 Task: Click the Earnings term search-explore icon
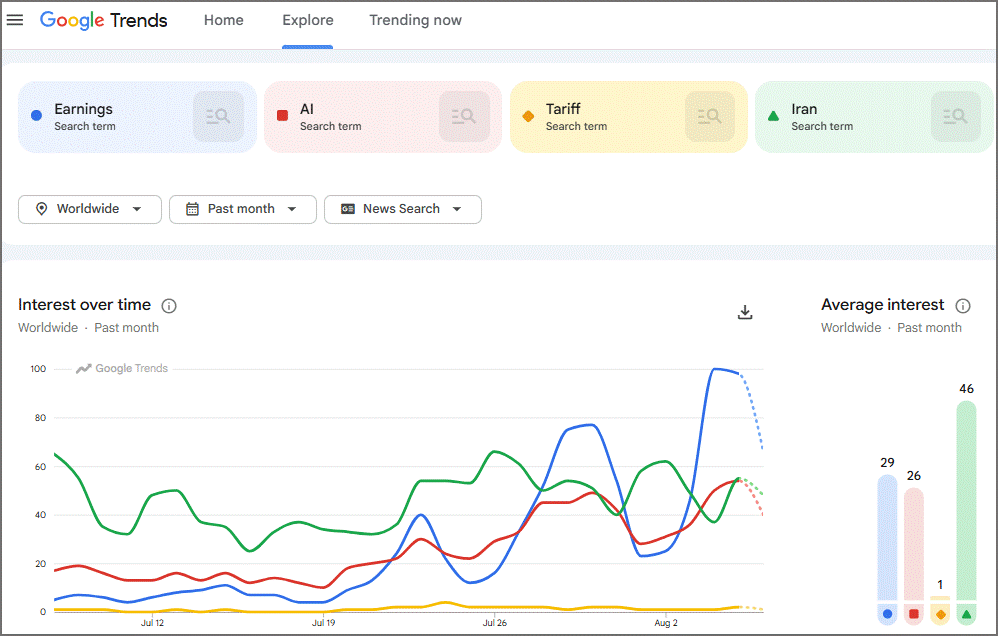[x=218, y=117]
